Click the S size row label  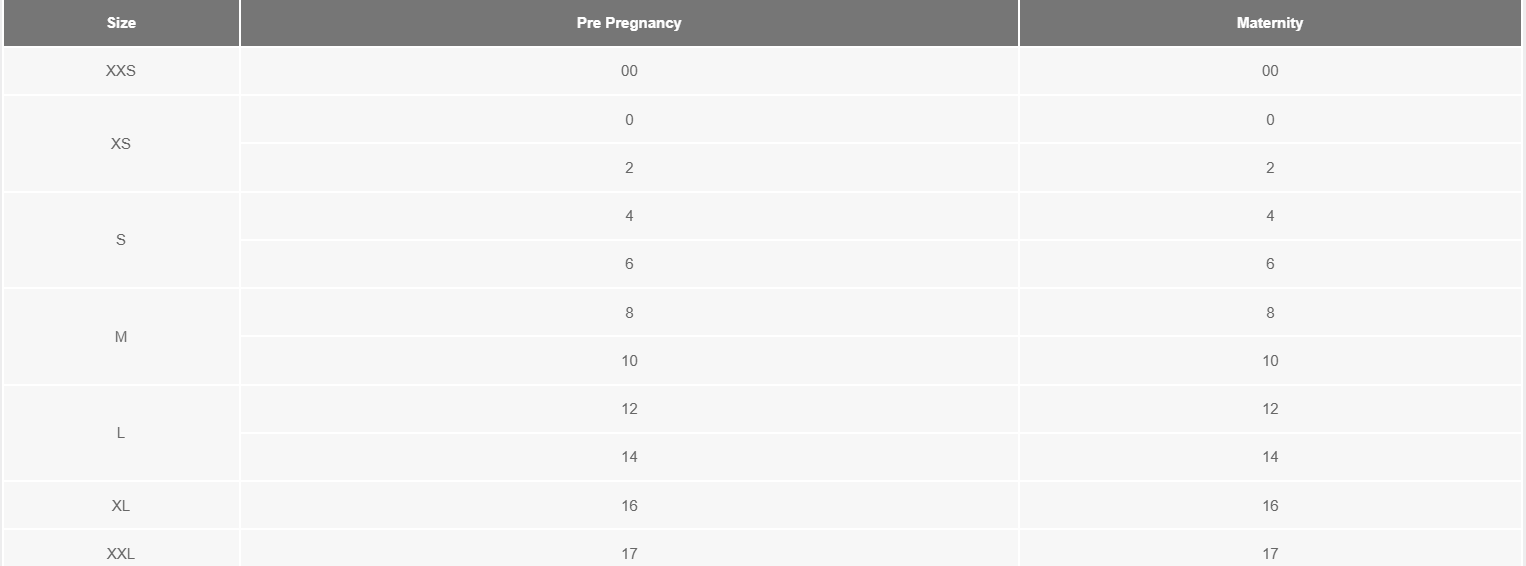[x=121, y=240]
